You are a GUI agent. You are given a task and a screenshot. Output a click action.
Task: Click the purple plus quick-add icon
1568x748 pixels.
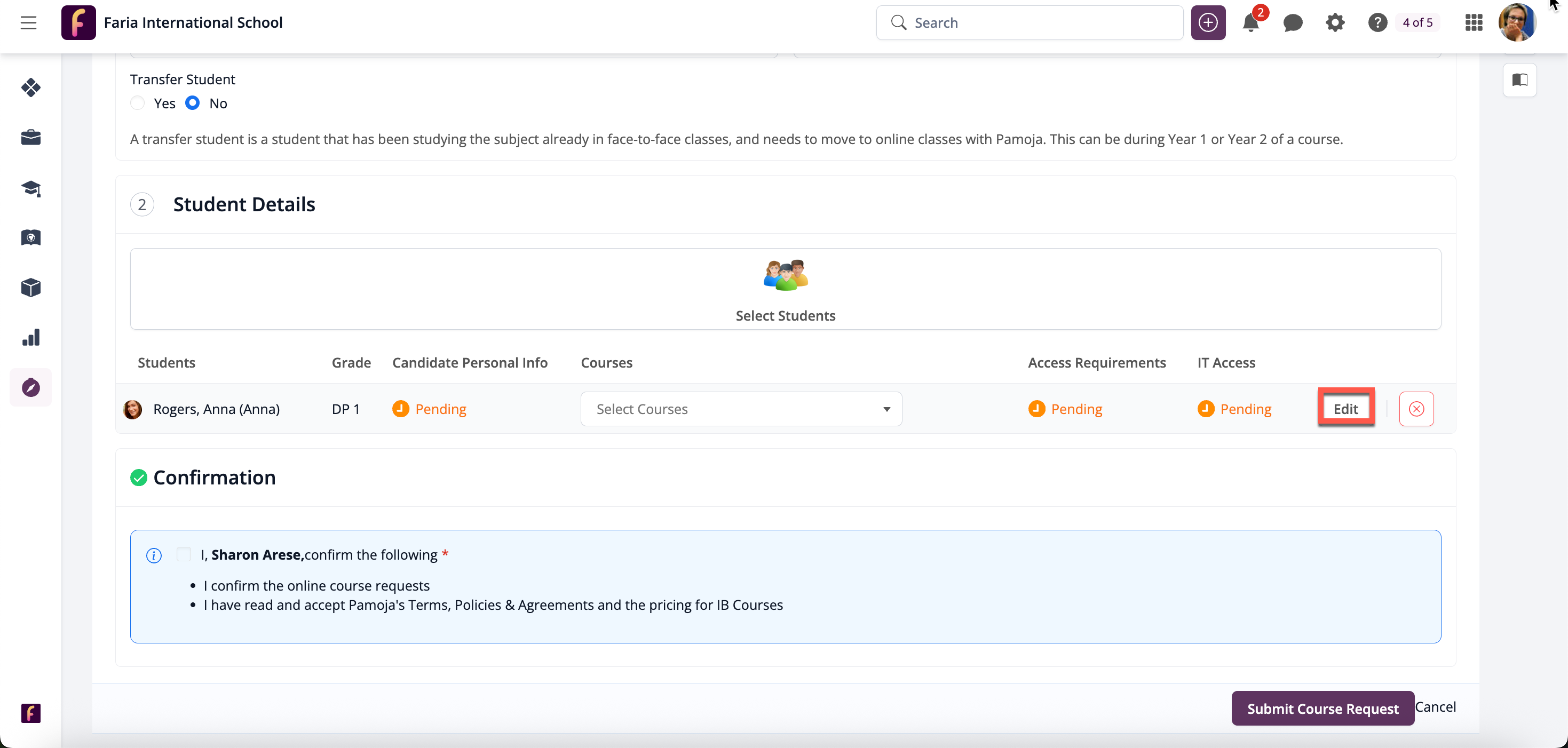click(x=1208, y=23)
